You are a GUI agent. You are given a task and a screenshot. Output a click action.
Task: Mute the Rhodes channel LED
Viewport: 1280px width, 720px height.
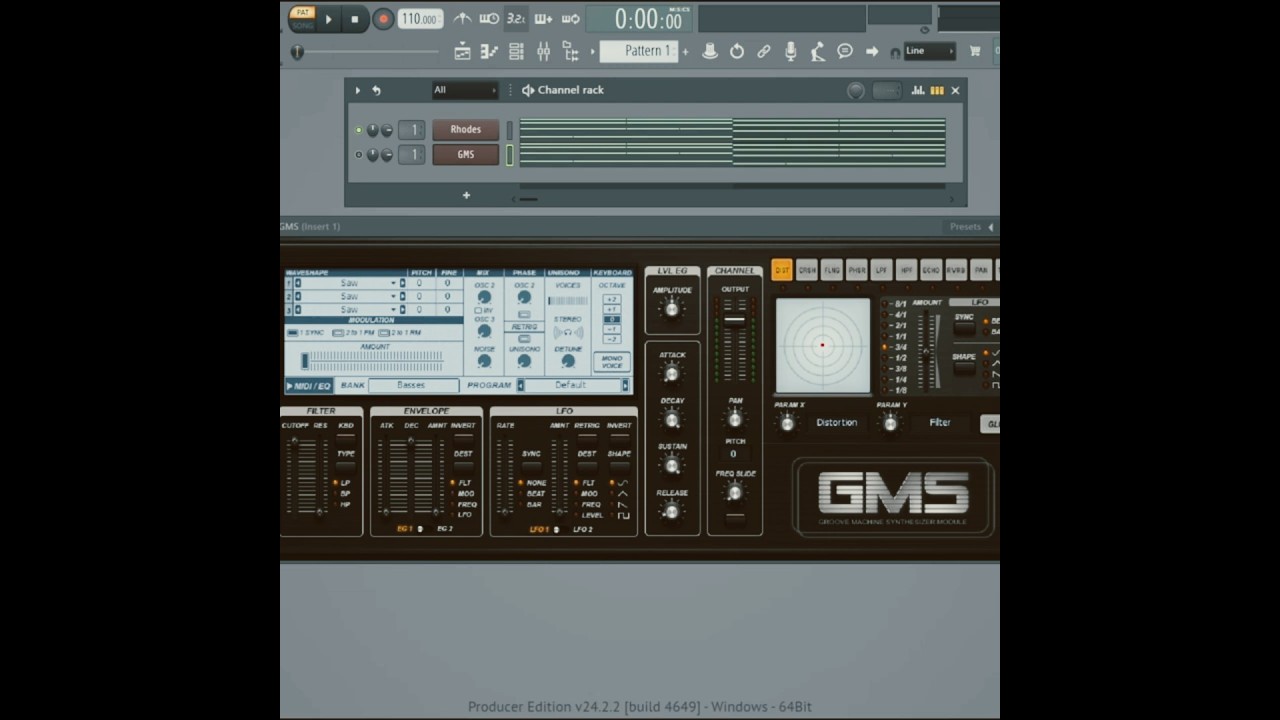[x=359, y=130]
